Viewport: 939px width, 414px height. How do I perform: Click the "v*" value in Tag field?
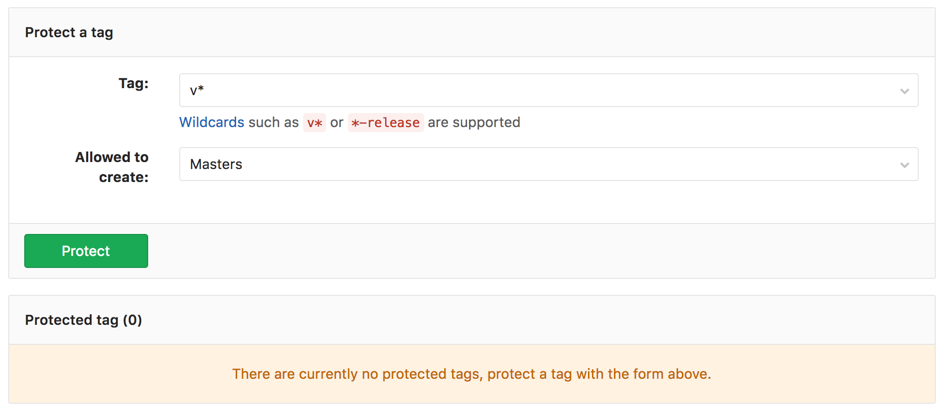pyautogui.click(x=197, y=90)
